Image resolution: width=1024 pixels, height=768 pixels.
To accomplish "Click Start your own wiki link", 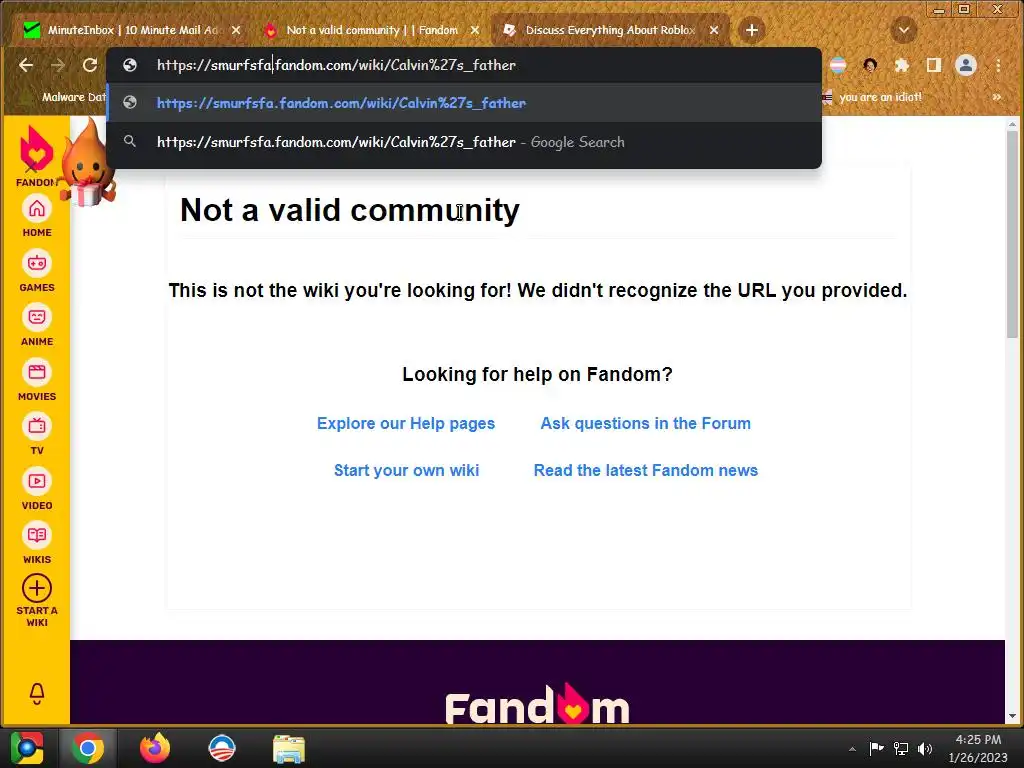I will tap(406, 471).
